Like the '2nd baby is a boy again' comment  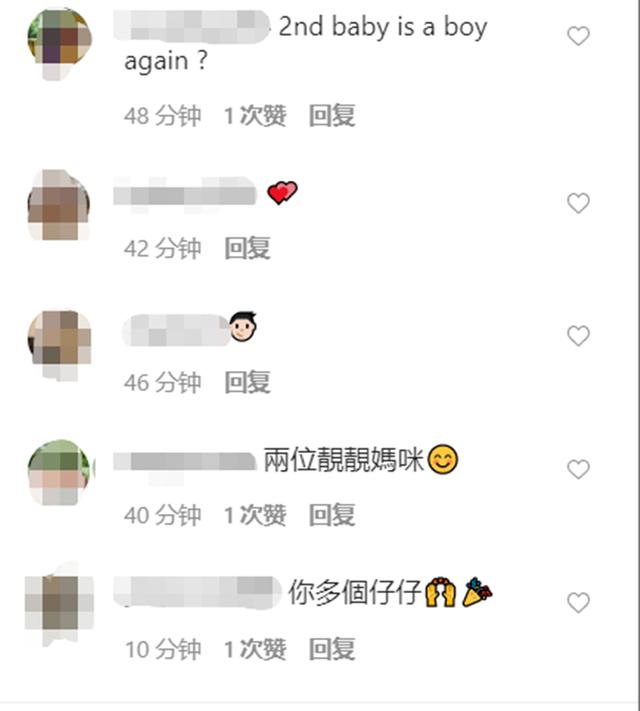coord(578,36)
